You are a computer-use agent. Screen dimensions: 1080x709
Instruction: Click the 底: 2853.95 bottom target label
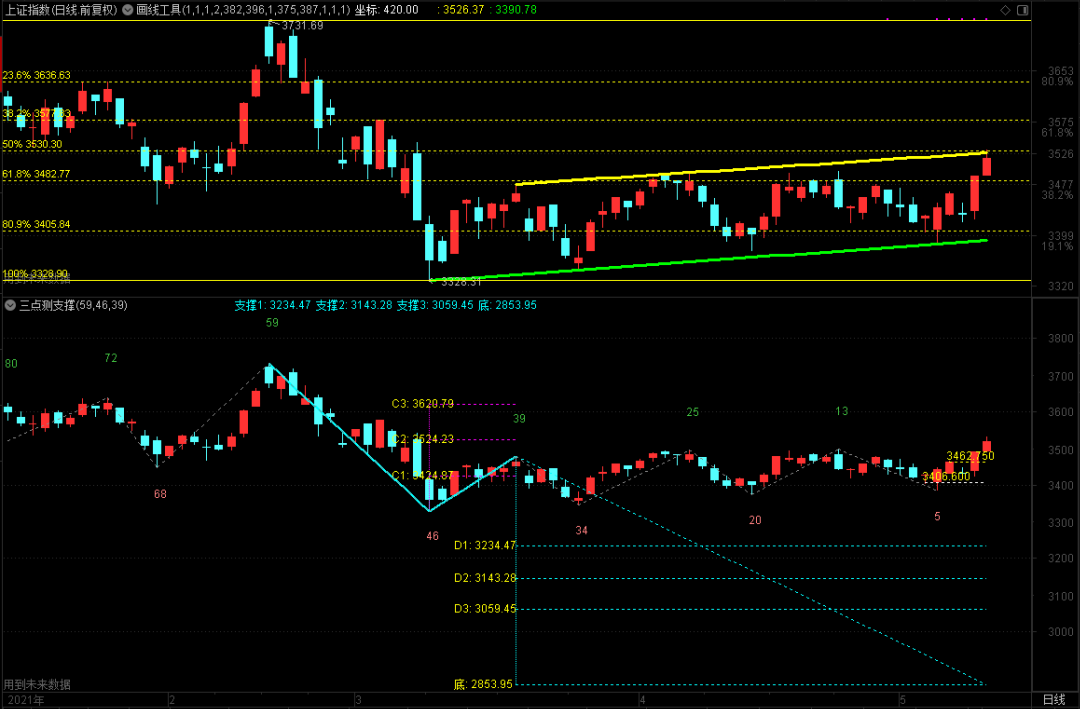coord(482,684)
